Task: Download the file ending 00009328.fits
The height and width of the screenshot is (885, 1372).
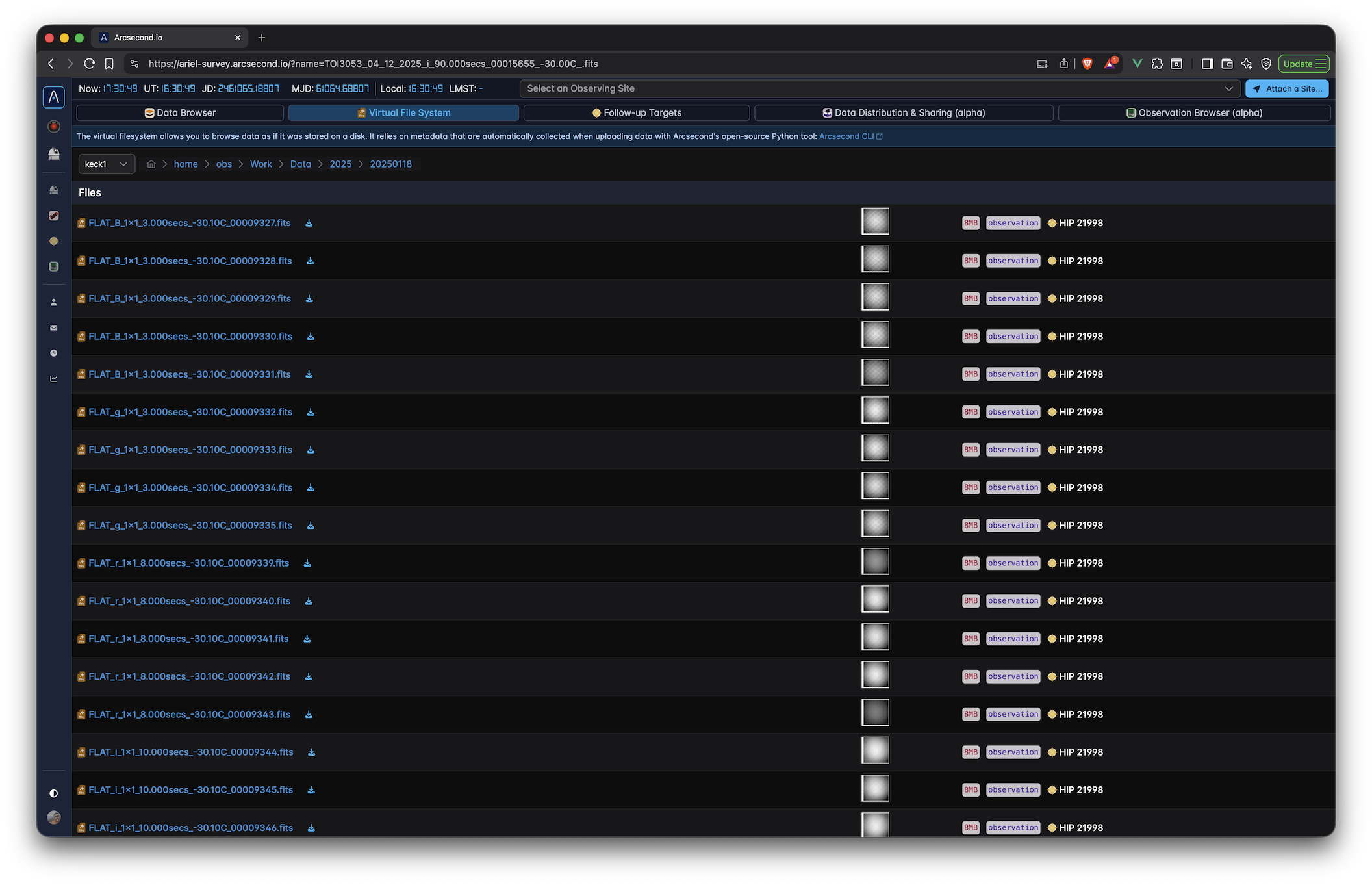Action: click(x=311, y=261)
